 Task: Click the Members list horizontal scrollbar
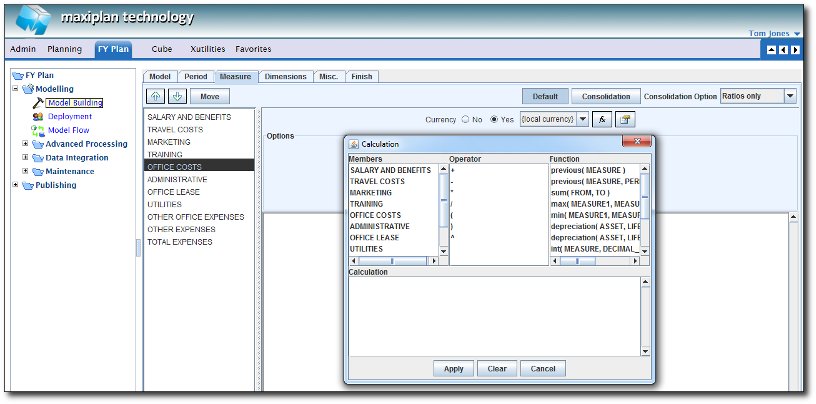pyautogui.click(x=392, y=261)
